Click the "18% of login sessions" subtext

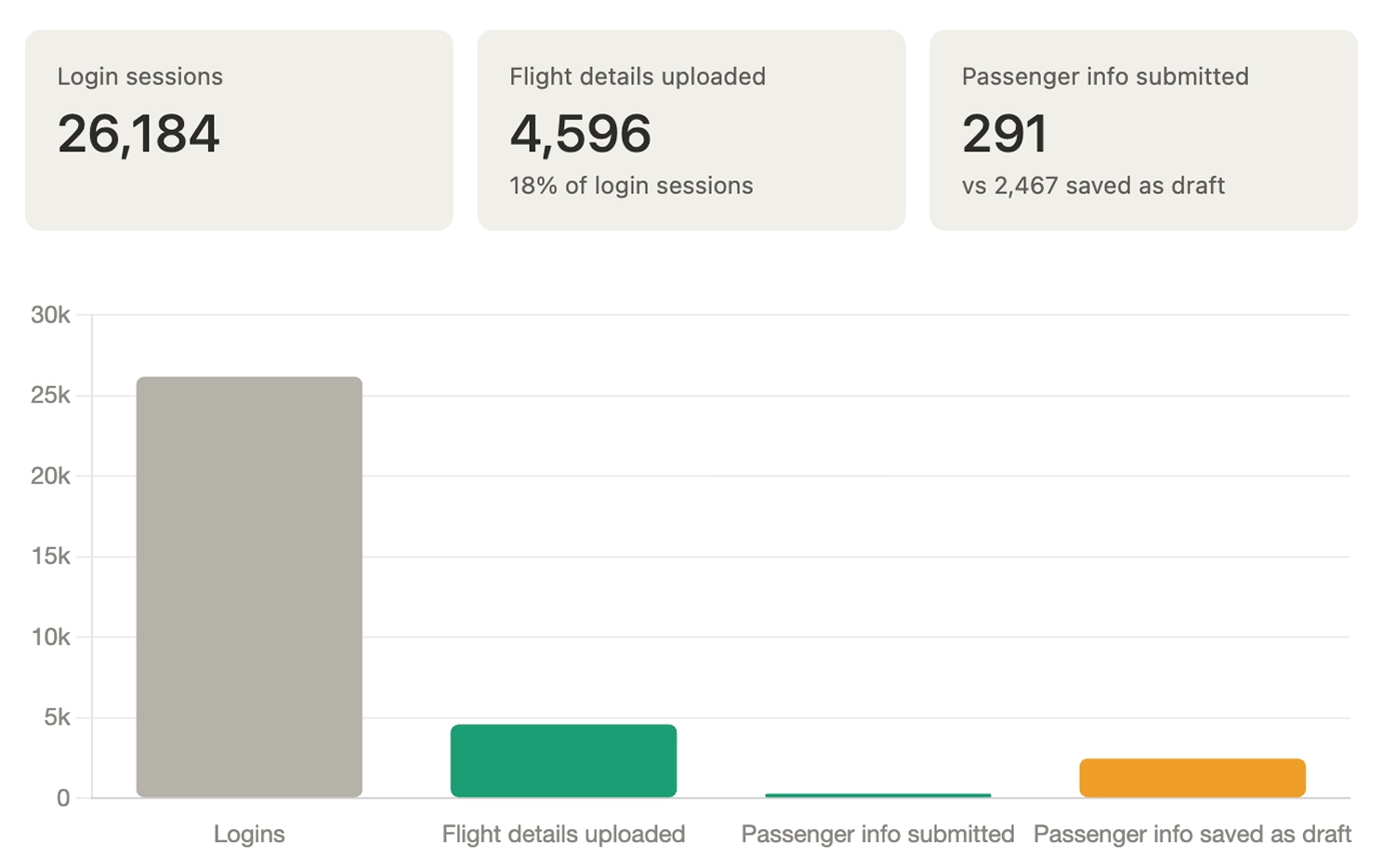click(631, 186)
